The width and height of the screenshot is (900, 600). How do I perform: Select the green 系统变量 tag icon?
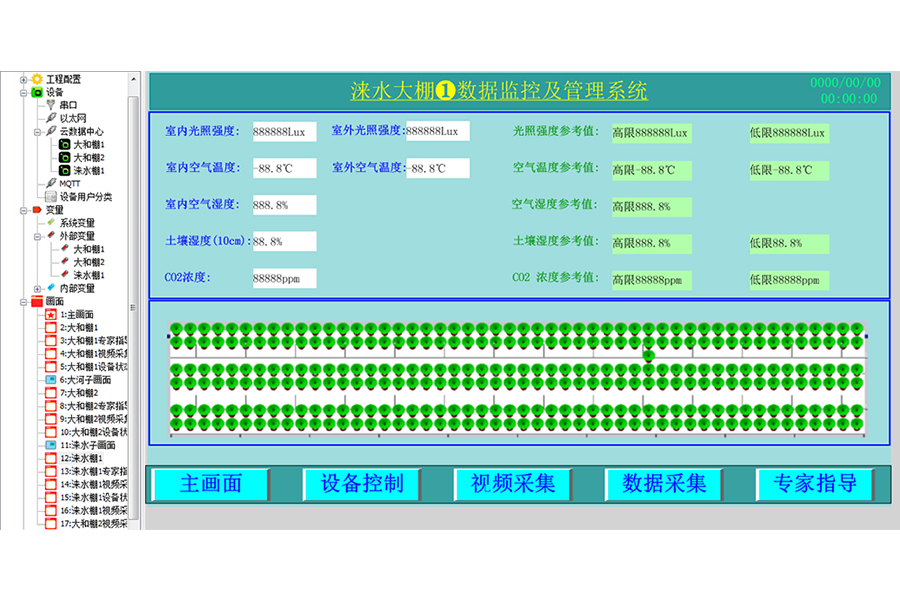tap(51, 222)
